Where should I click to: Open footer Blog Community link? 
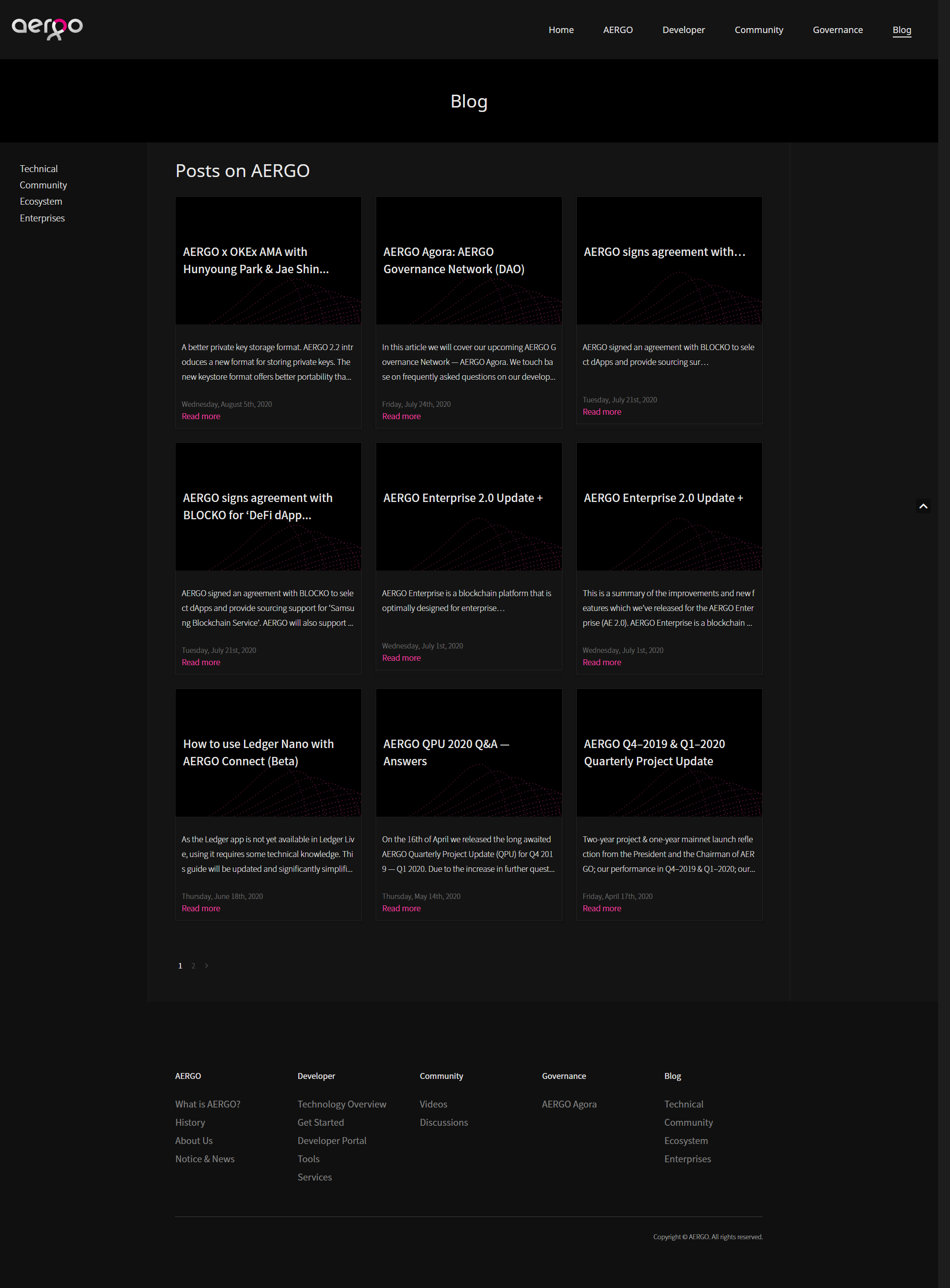[x=688, y=1122]
